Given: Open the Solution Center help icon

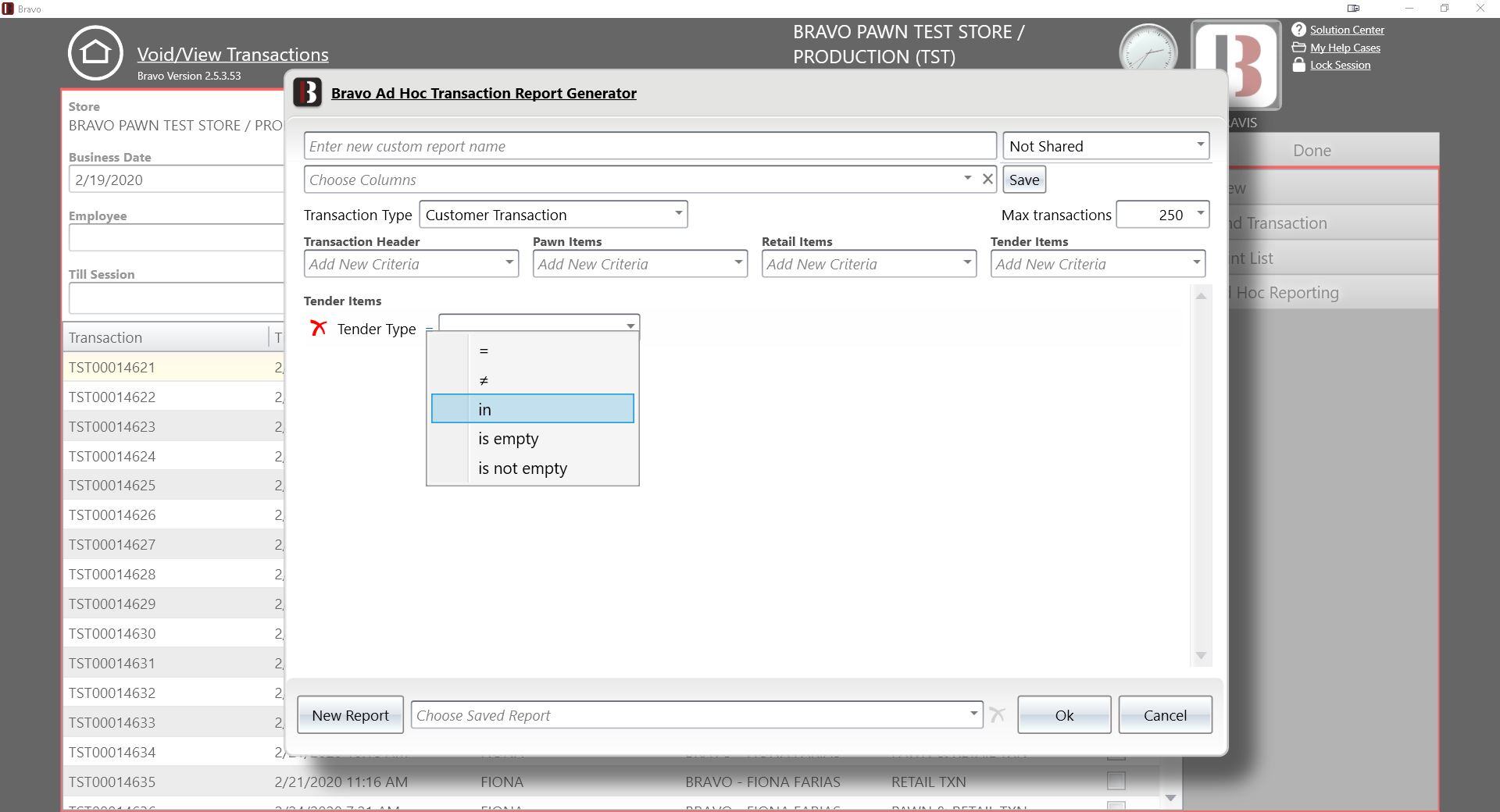Looking at the screenshot, I should (x=1298, y=30).
